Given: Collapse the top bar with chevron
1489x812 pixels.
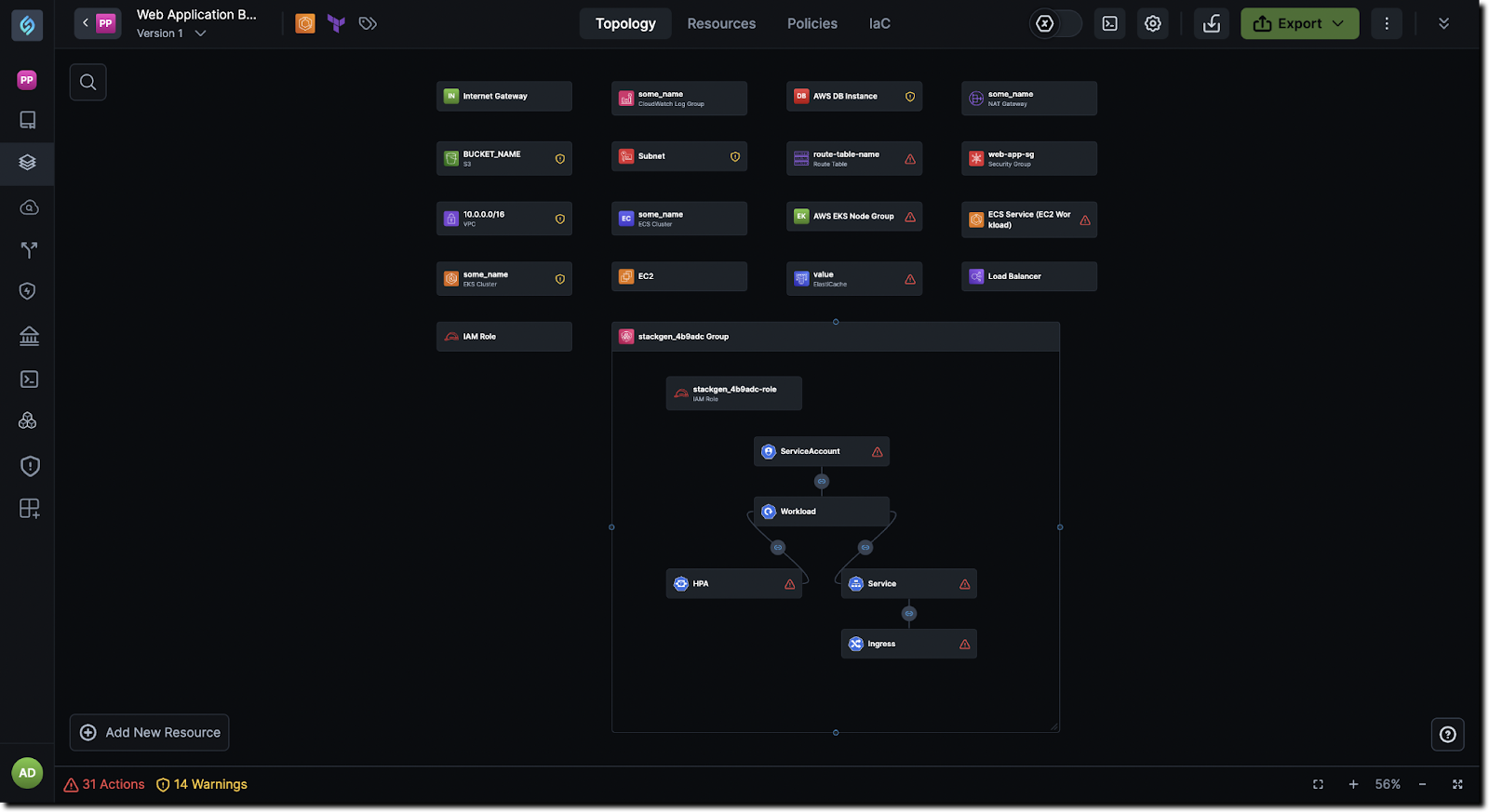Looking at the screenshot, I should (1443, 24).
